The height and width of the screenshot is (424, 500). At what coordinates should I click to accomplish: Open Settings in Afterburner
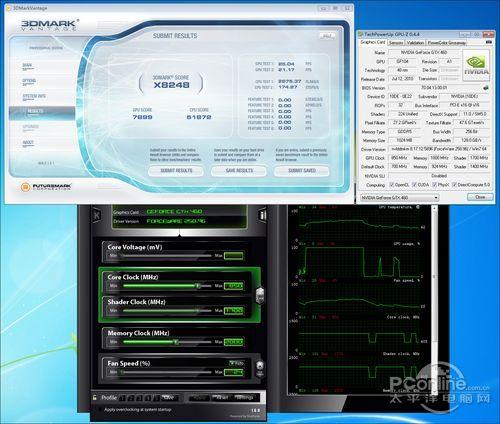click(244, 398)
